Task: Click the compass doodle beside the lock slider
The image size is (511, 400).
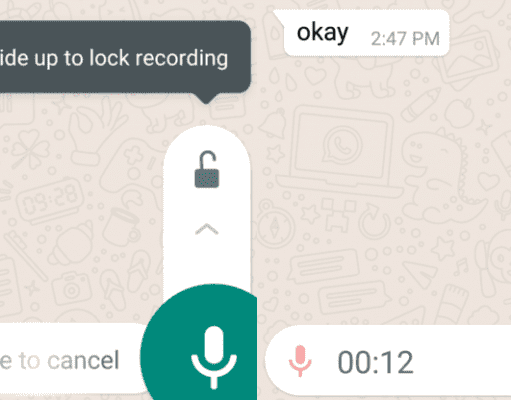Action: (273, 225)
